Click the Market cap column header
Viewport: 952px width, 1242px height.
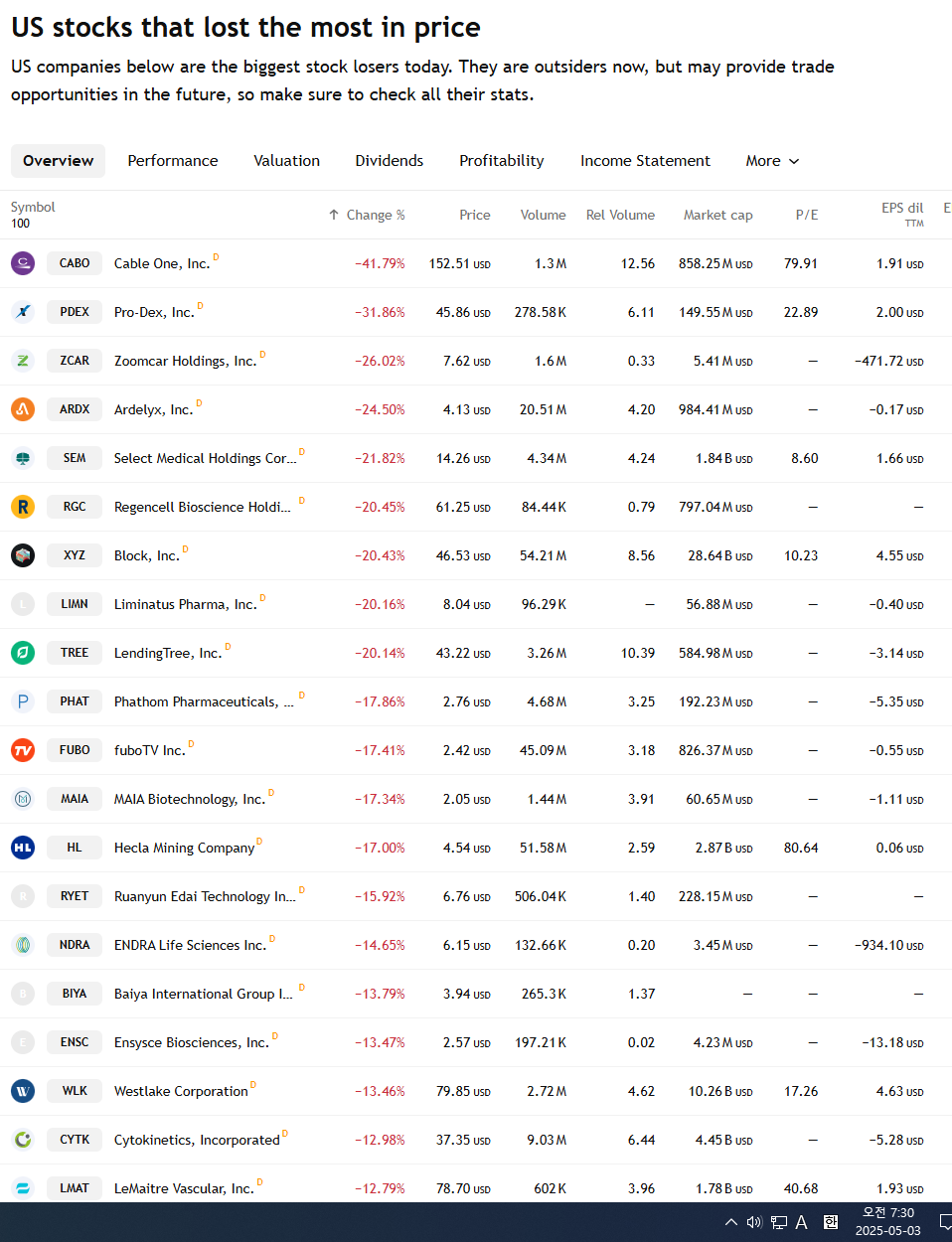[717, 215]
